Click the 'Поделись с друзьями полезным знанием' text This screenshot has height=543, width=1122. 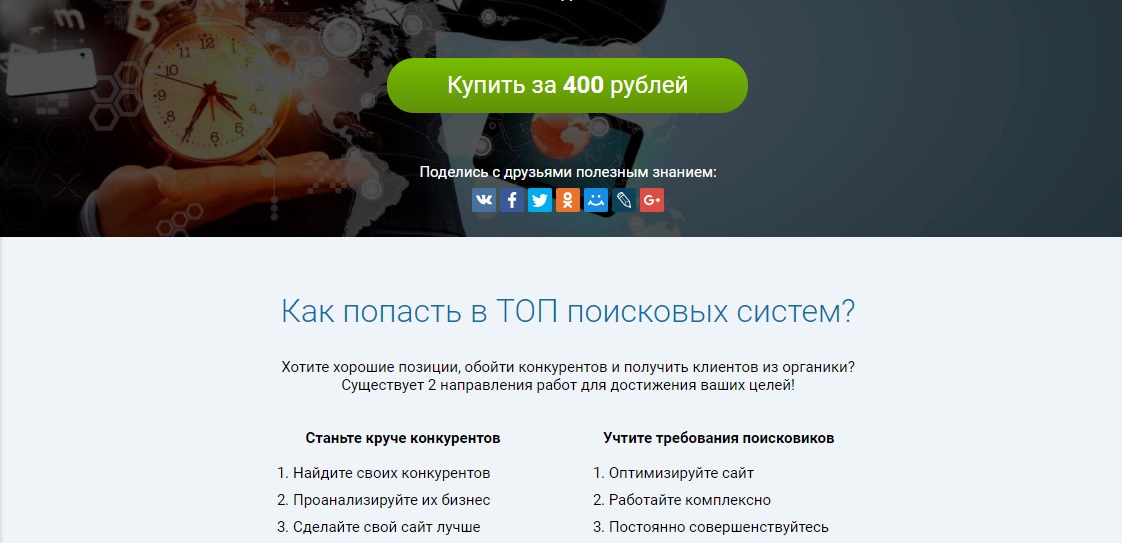[567, 172]
